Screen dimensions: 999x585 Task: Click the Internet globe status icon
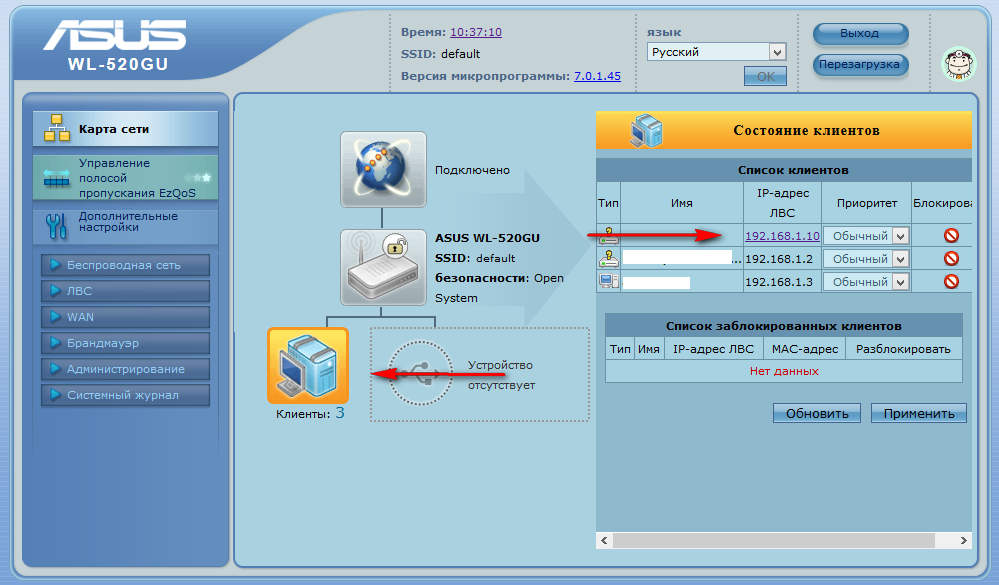pos(383,170)
